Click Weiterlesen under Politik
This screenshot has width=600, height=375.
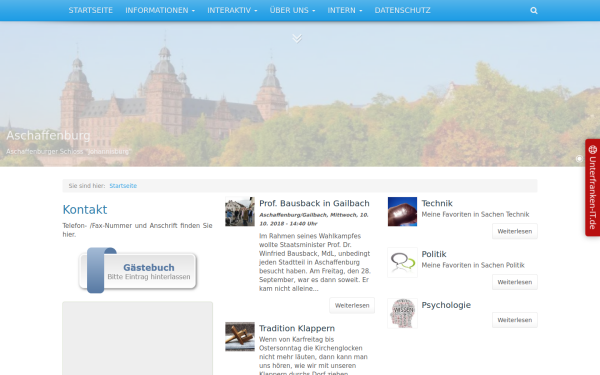pos(515,282)
